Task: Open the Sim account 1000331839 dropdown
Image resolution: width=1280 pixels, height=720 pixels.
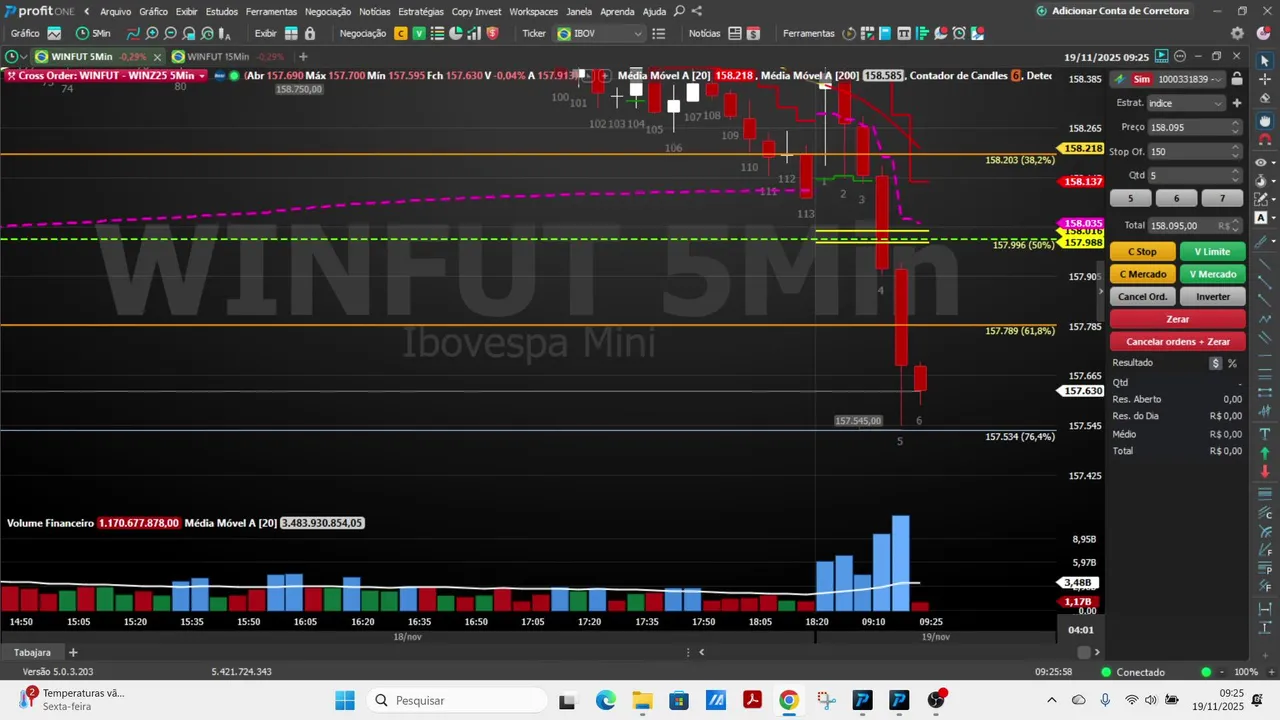Action: (x=1168, y=79)
